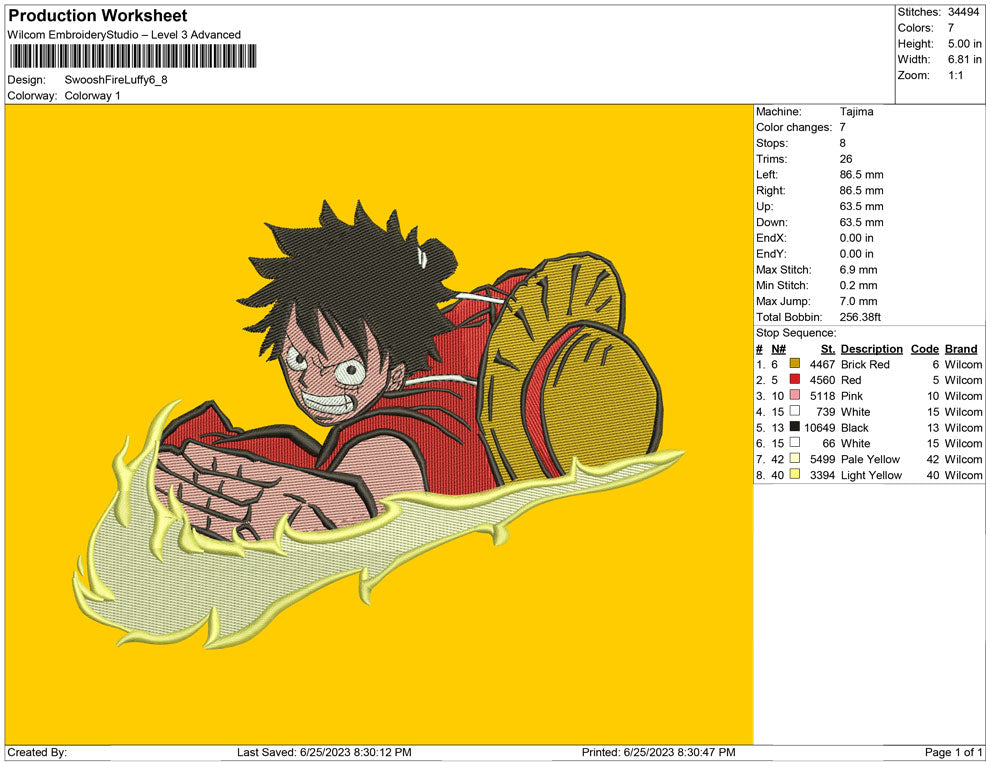Click the Max Stitch value '6.9 mm'
Screen dimensions: 990x762
858,270
